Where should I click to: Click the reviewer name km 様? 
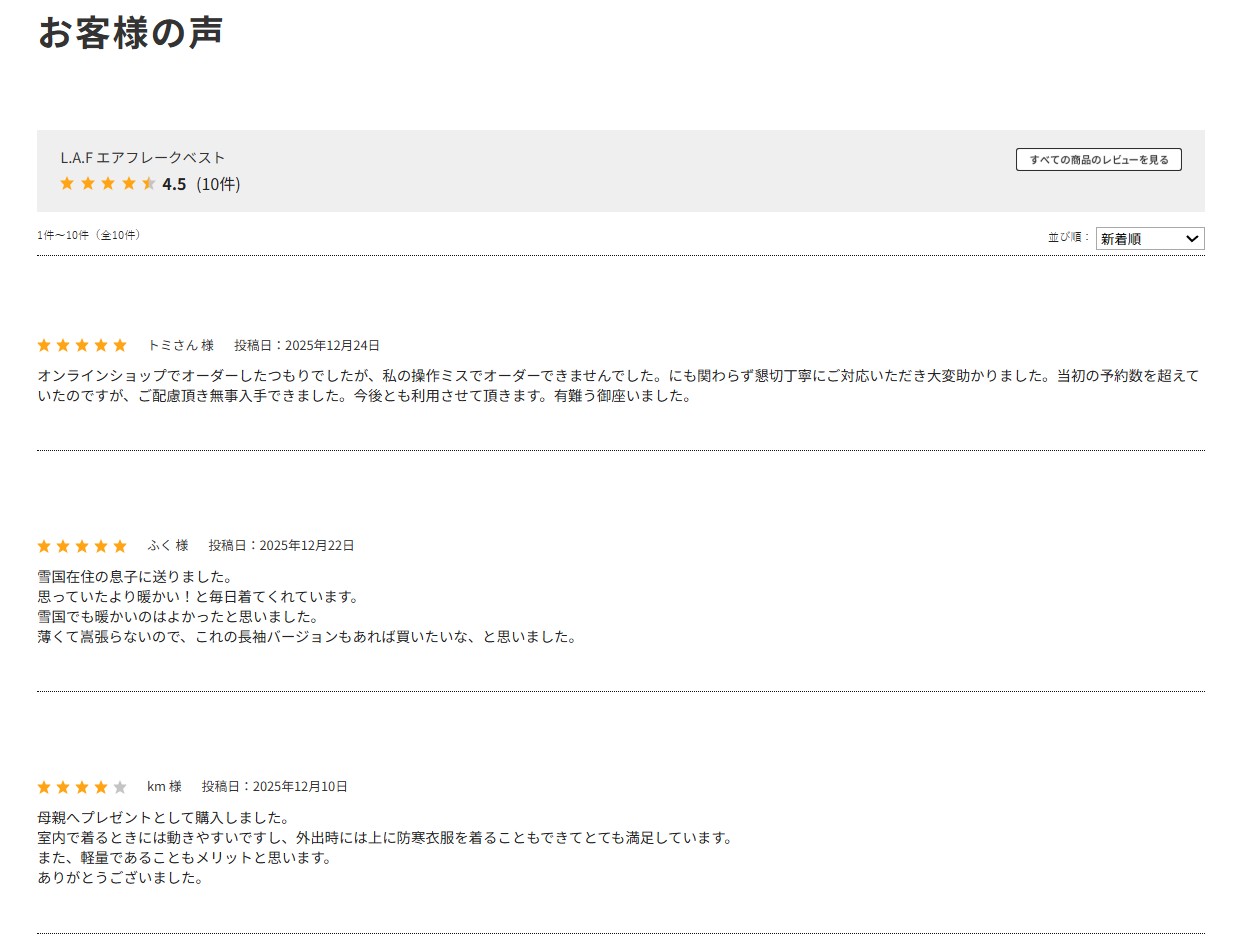[164, 787]
